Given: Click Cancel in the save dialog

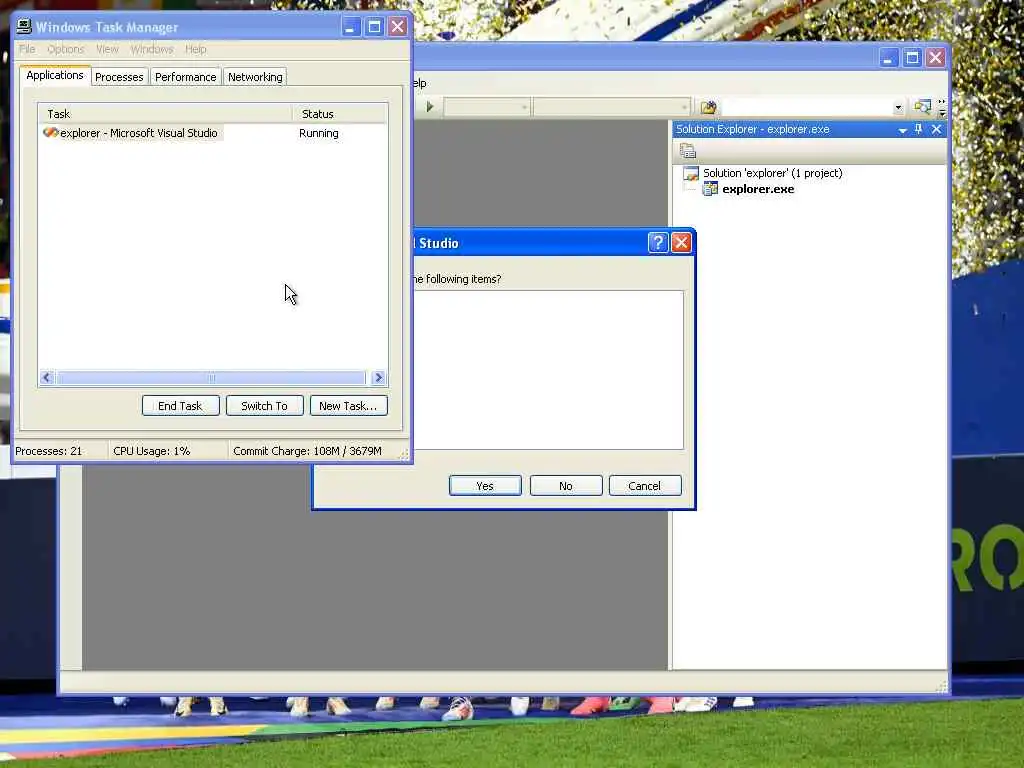Looking at the screenshot, I should tap(645, 486).
